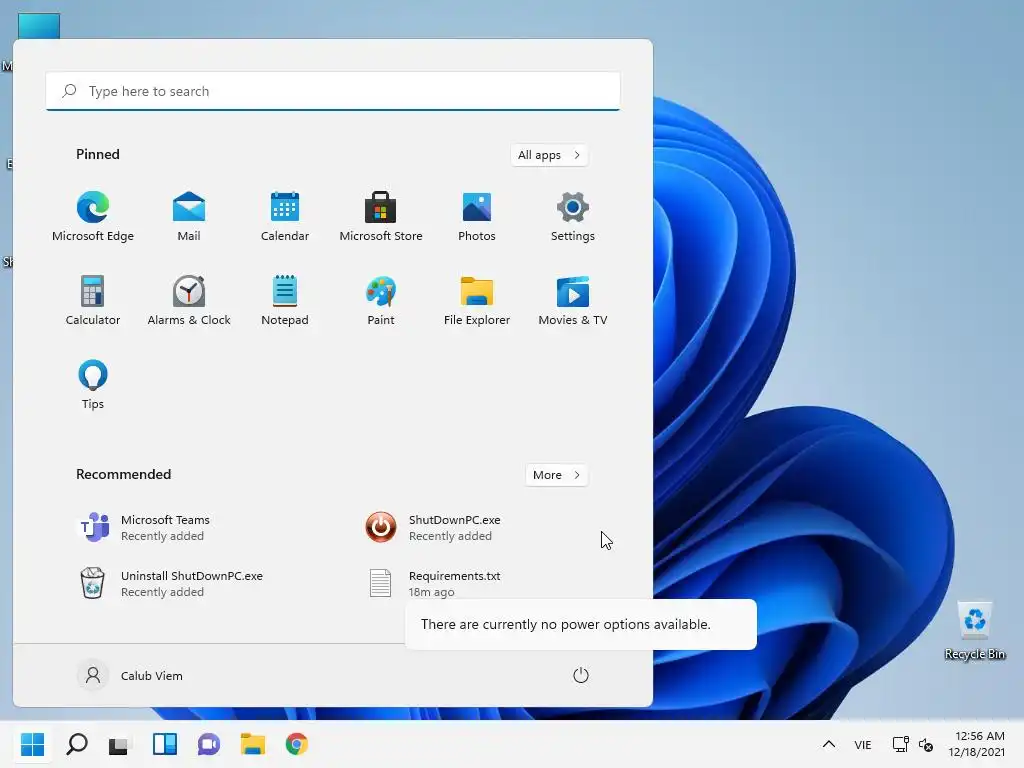
Task: Launch the Mail app
Action: [189, 217]
